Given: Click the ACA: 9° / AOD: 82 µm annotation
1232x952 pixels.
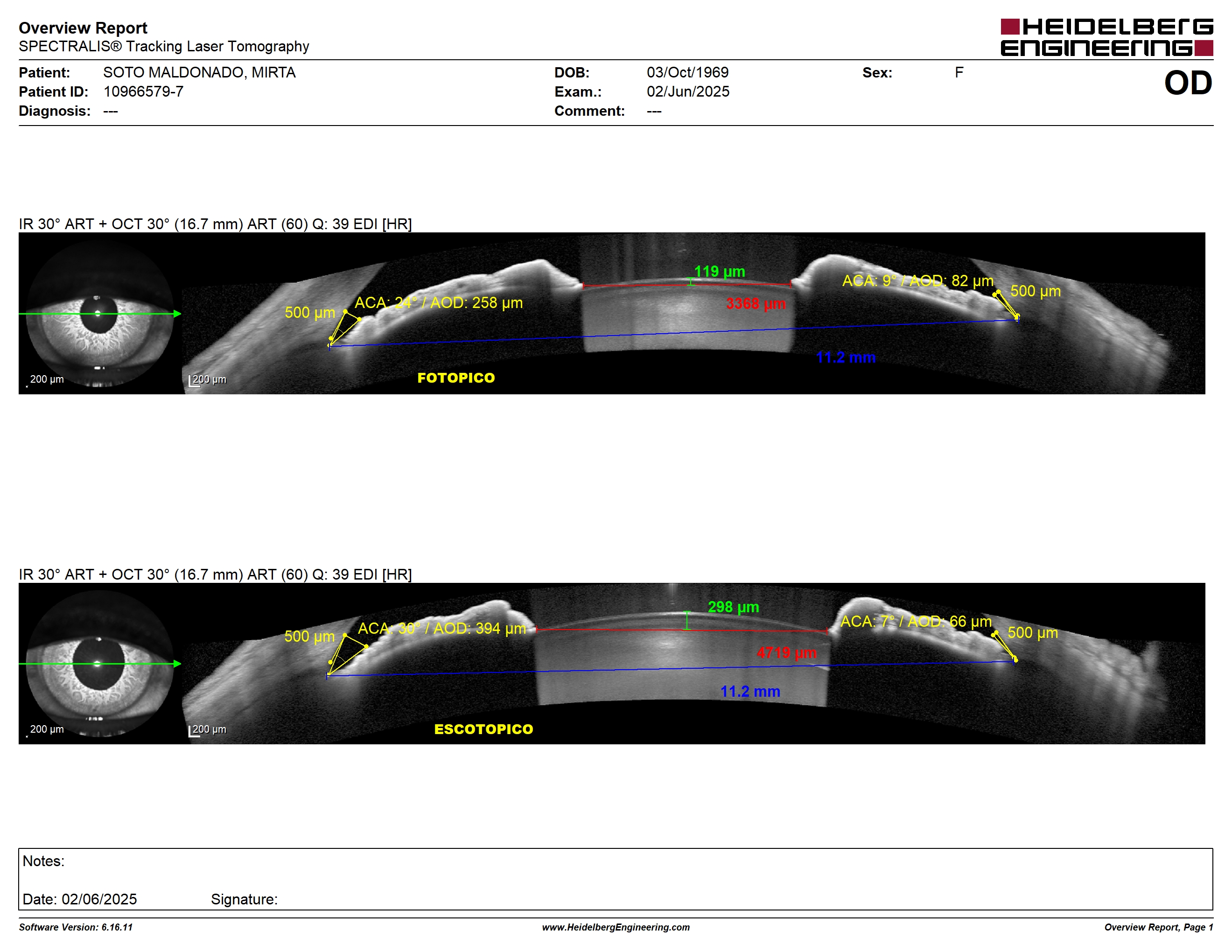Looking at the screenshot, I should click(918, 281).
